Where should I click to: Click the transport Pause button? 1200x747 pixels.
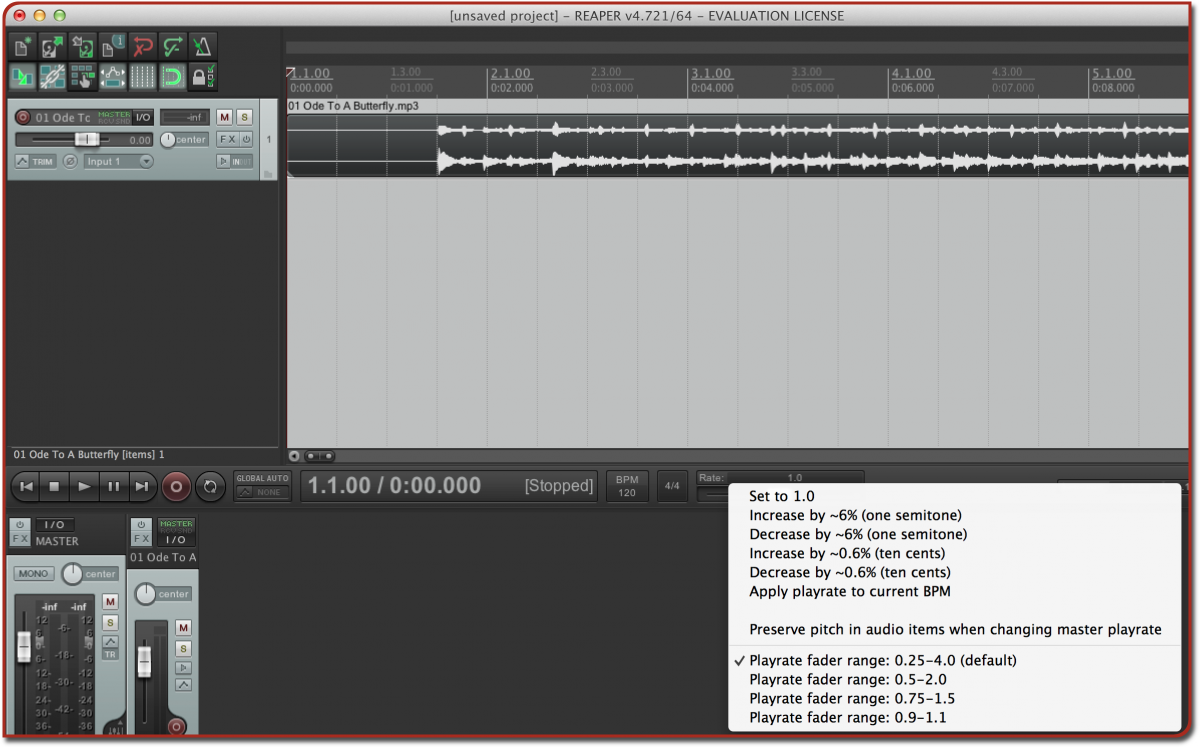[114, 486]
